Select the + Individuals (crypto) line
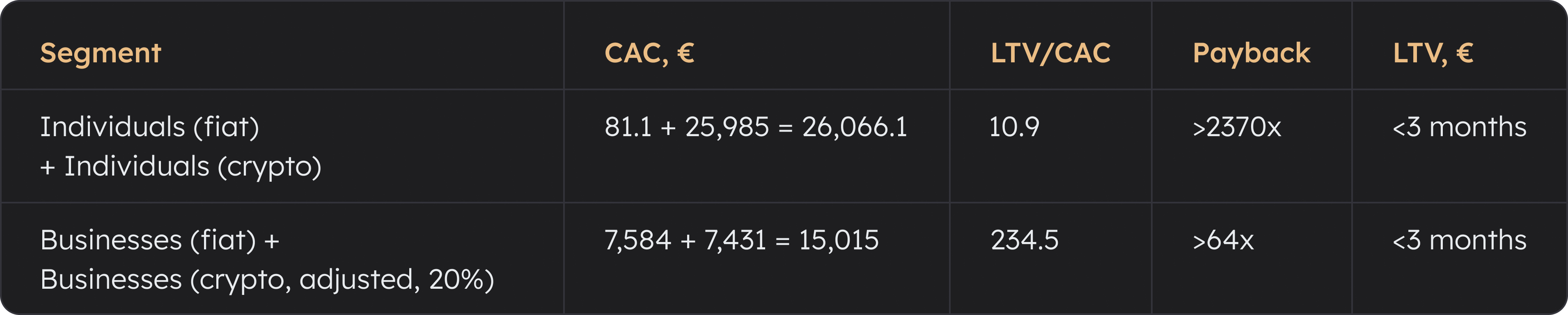This screenshot has width=1568, height=315. [181, 167]
